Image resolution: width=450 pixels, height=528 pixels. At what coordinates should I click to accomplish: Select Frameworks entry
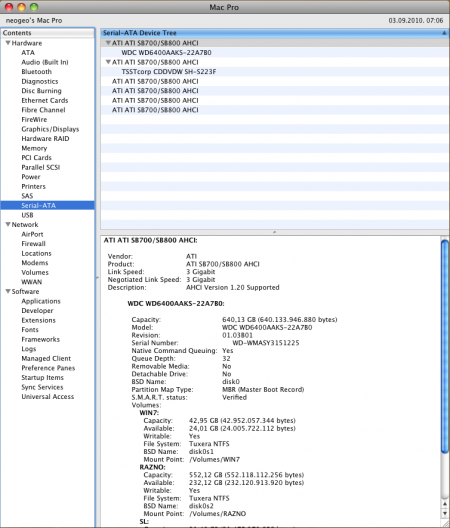pos(40,339)
